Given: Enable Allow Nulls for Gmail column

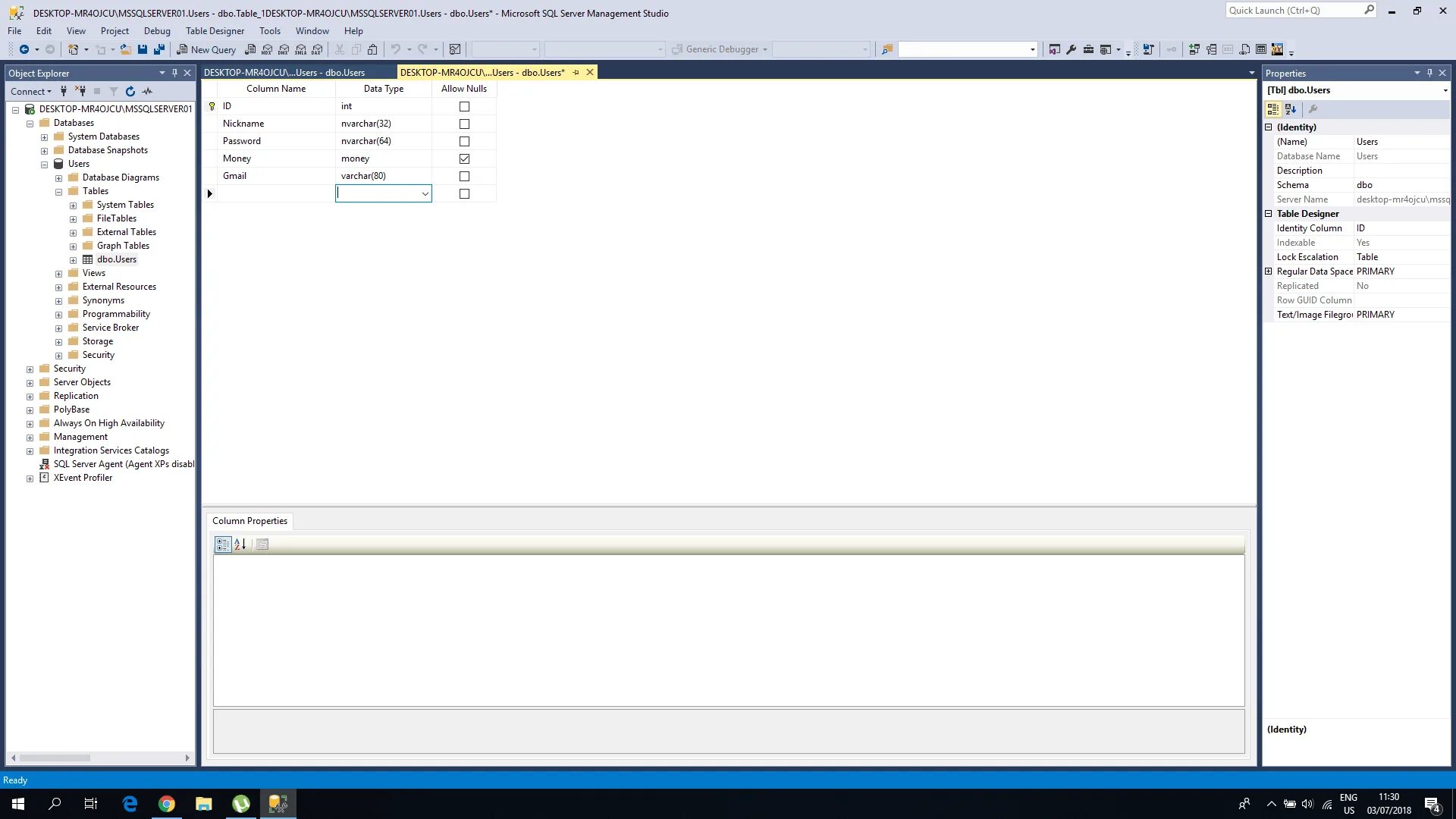Looking at the screenshot, I should 464,176.
